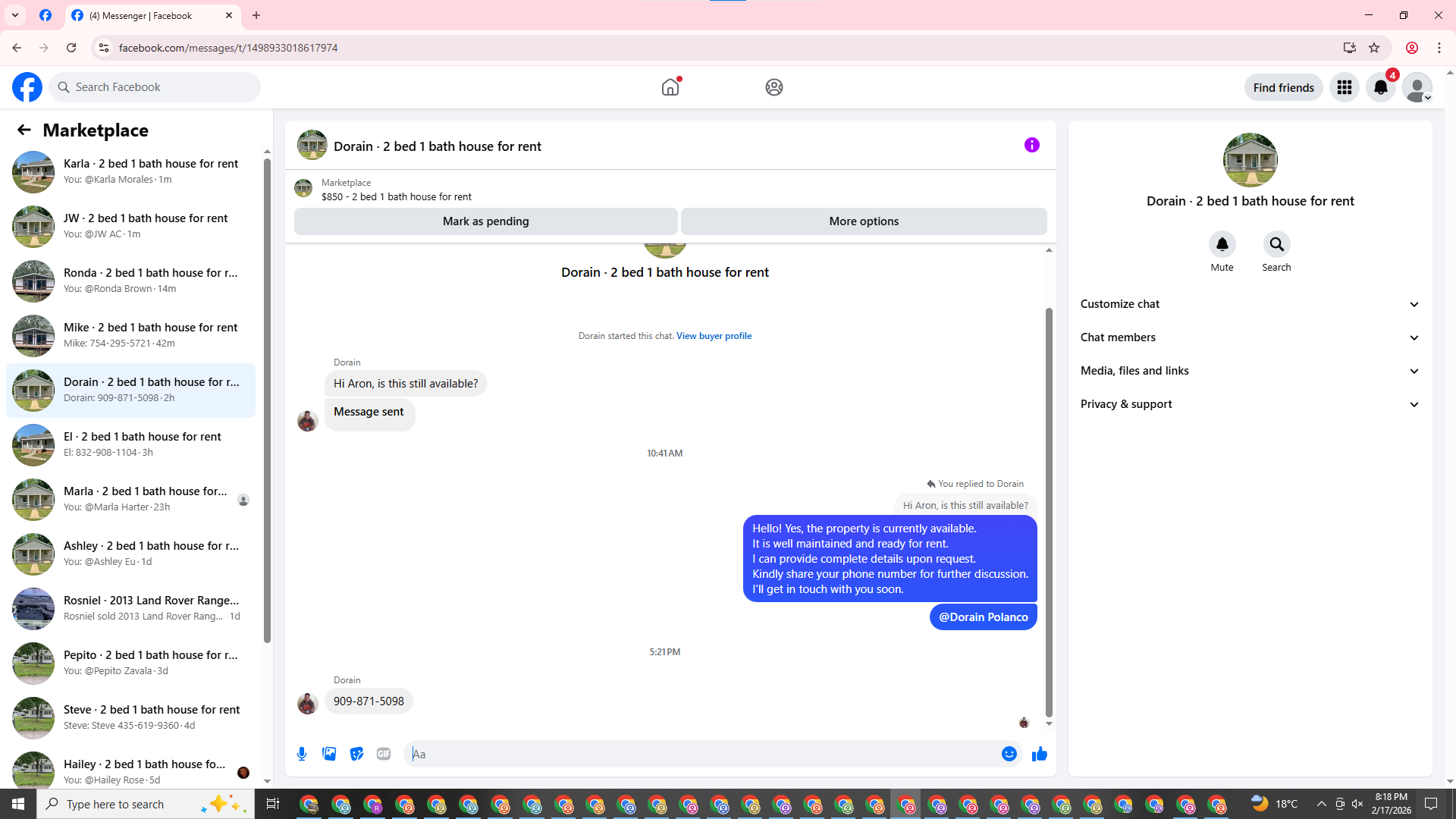
Task: Attach a file with photo icon
Action: [x=329, y=754]
